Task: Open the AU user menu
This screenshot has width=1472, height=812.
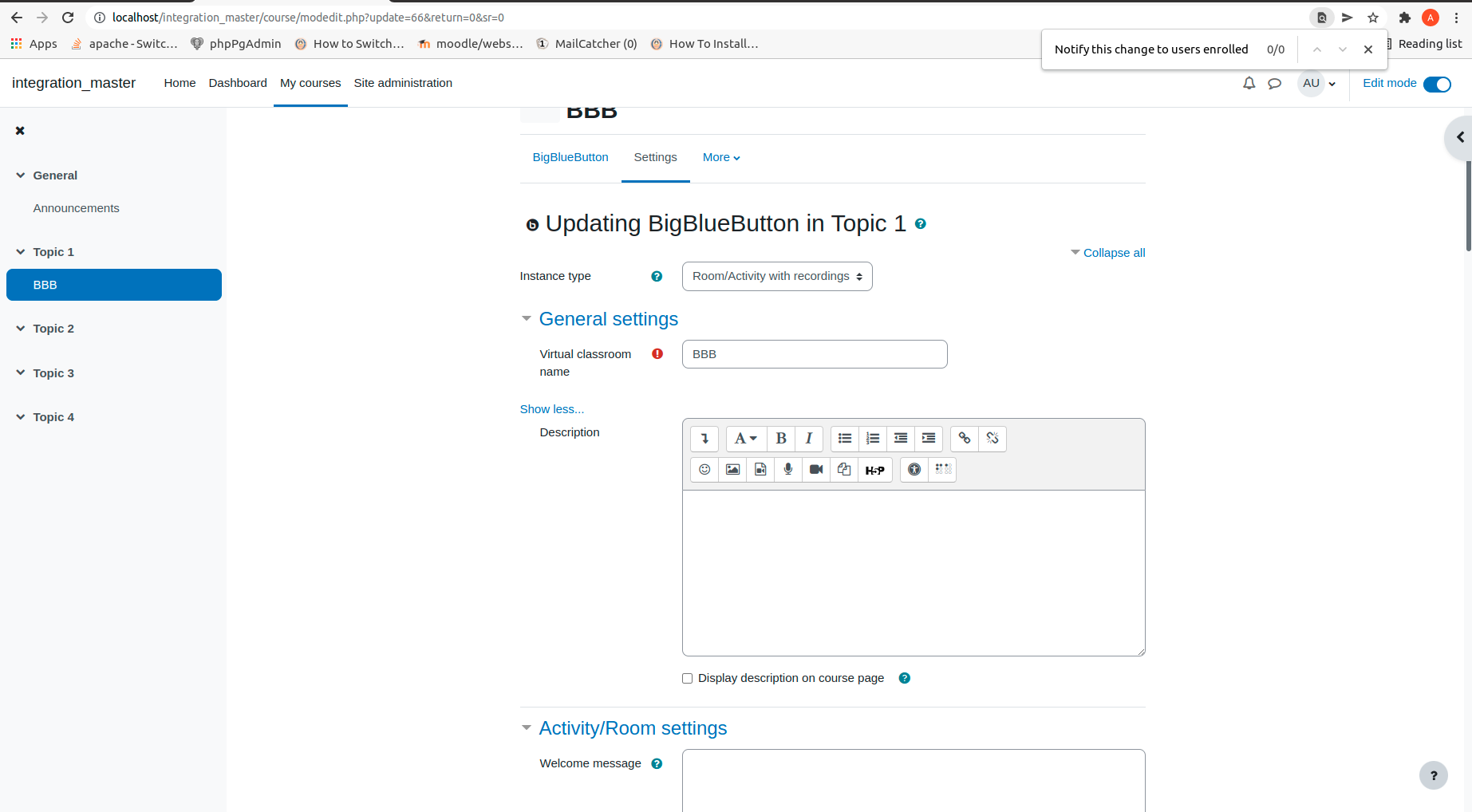Action: (1317, 83)
